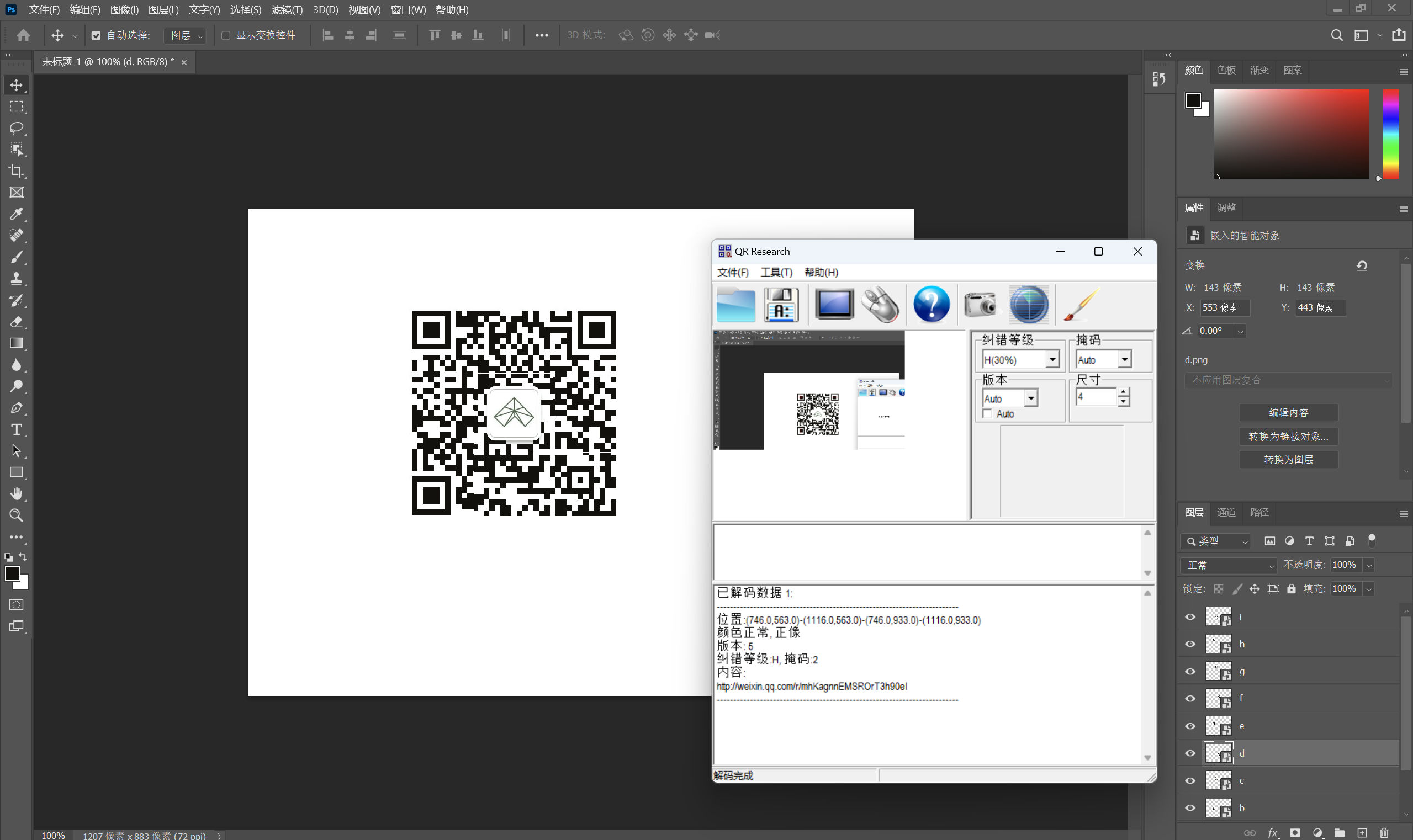
Task: Select the Blur tool
Action: pyautogui.click(x=17, y=364)
